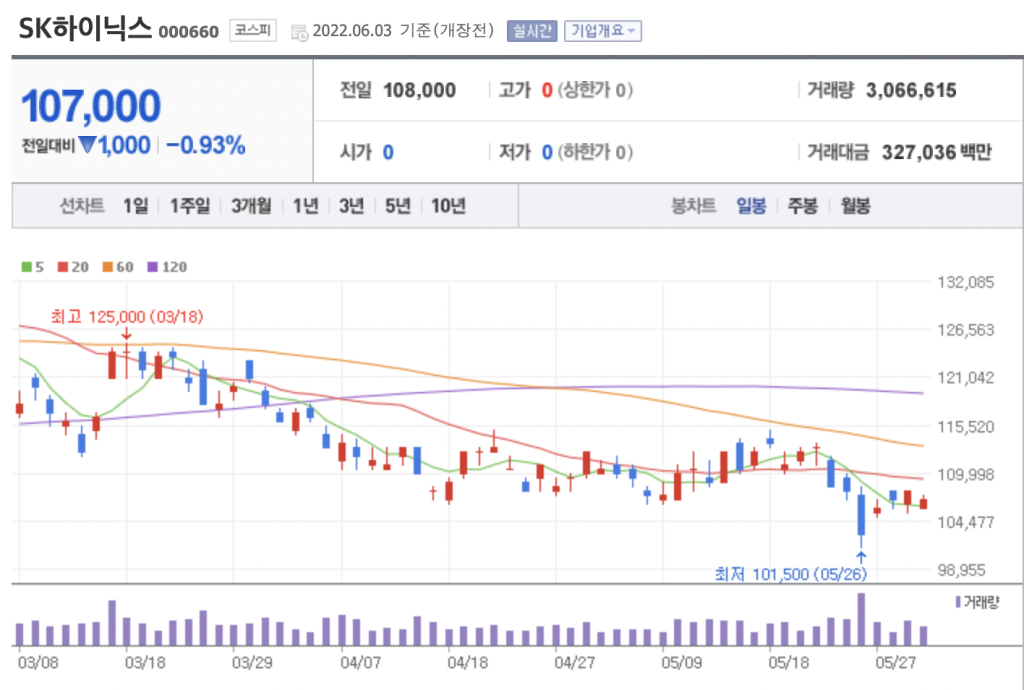
Task: Expand the 기업개요 dropdown
Action: [x=602, y=31]
